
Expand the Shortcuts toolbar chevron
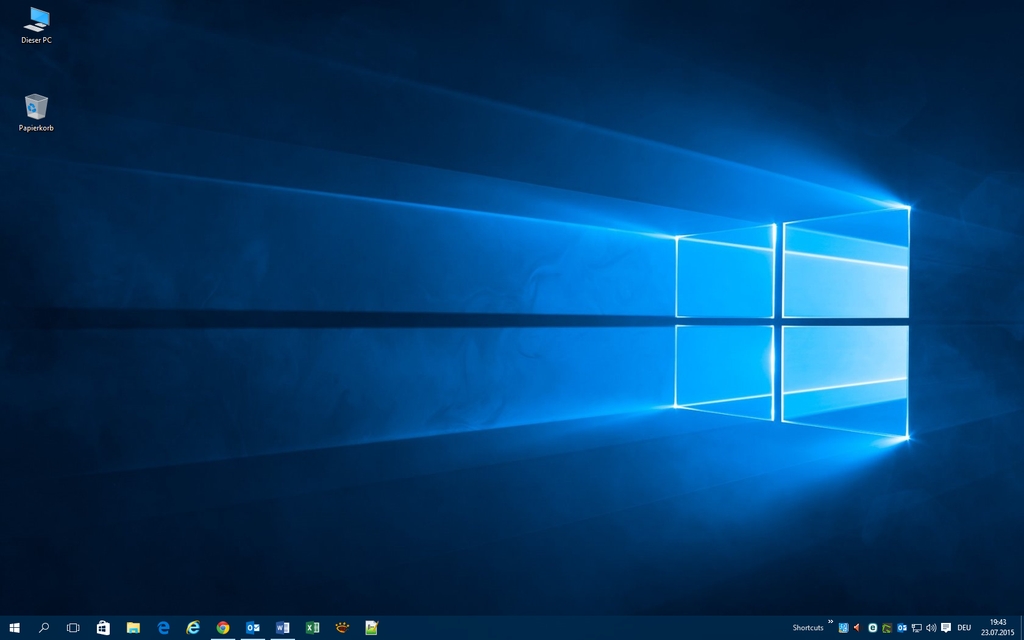coord(831,622)
